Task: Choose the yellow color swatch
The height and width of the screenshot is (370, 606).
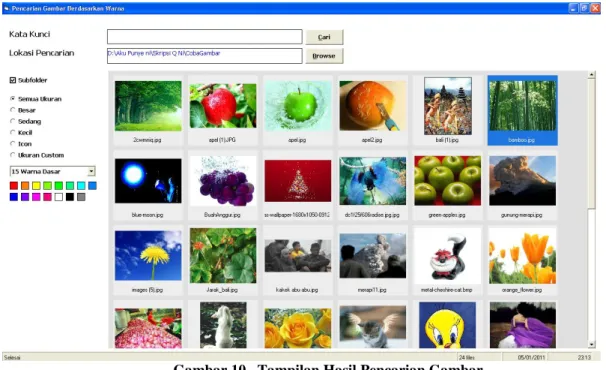Action: [x=36, y=186]
